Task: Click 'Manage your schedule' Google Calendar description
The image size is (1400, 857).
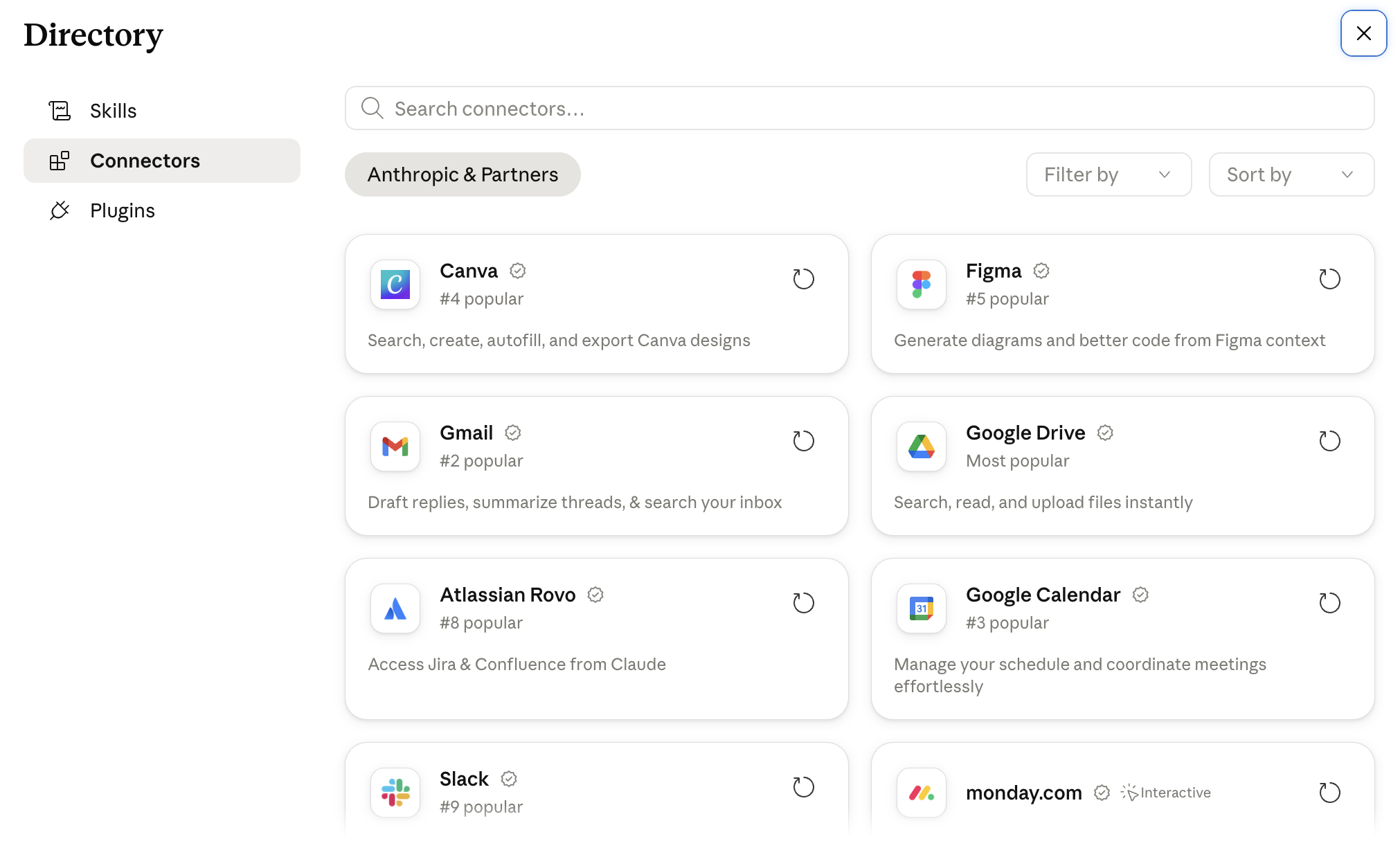Action: click(x=1080, y=676)
